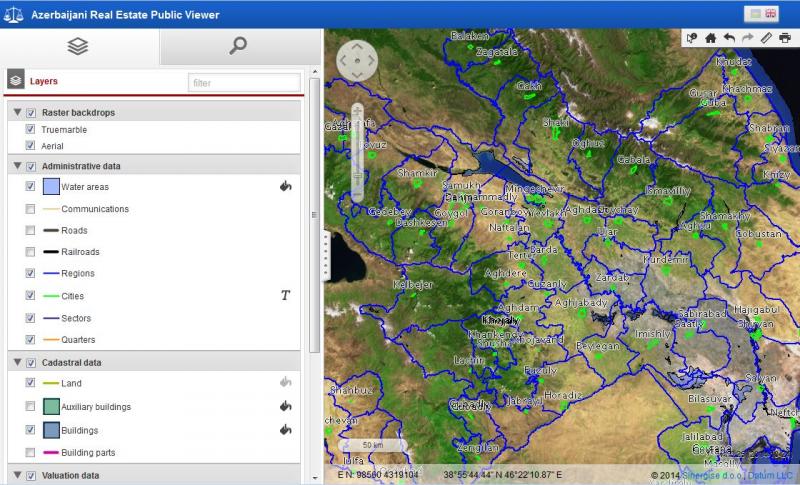The image size is (800, 485).
Task: Turn on Auxiliary buildings layer
Action: pos(30,407)
